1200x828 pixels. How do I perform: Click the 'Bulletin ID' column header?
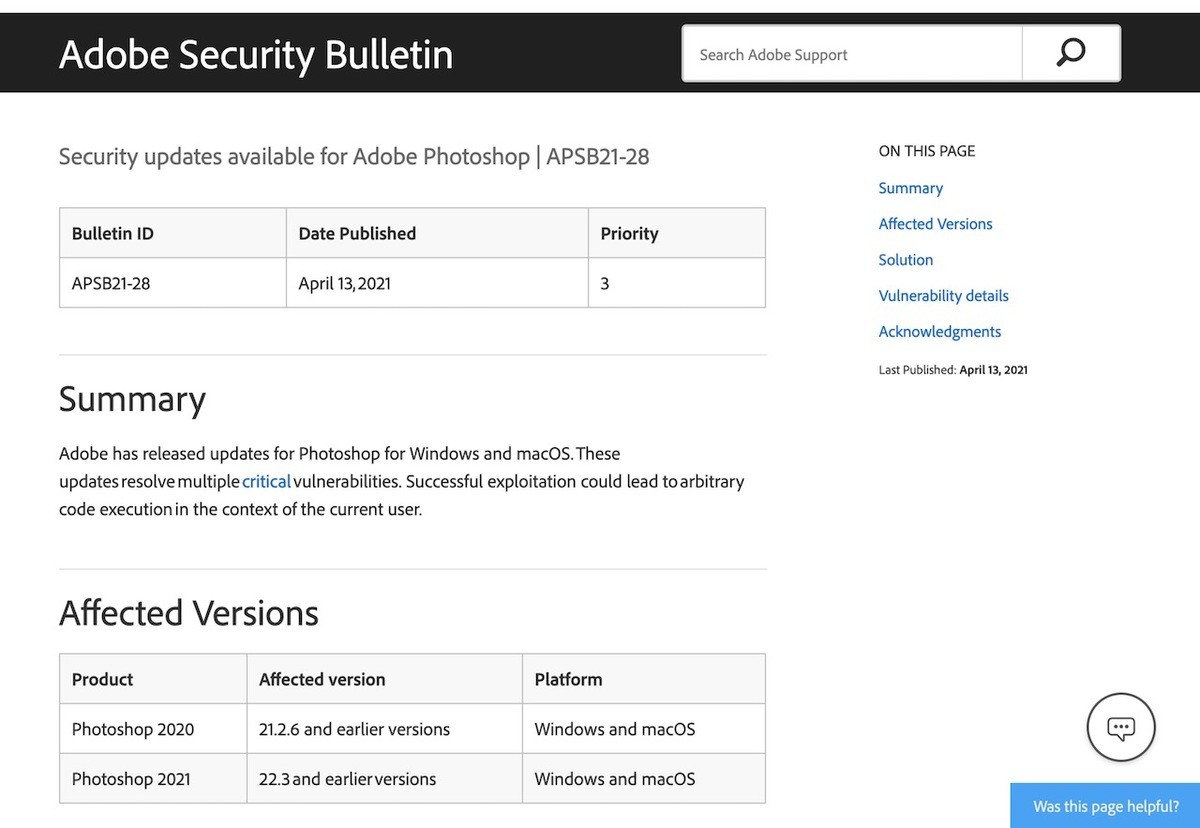point(173,233)
